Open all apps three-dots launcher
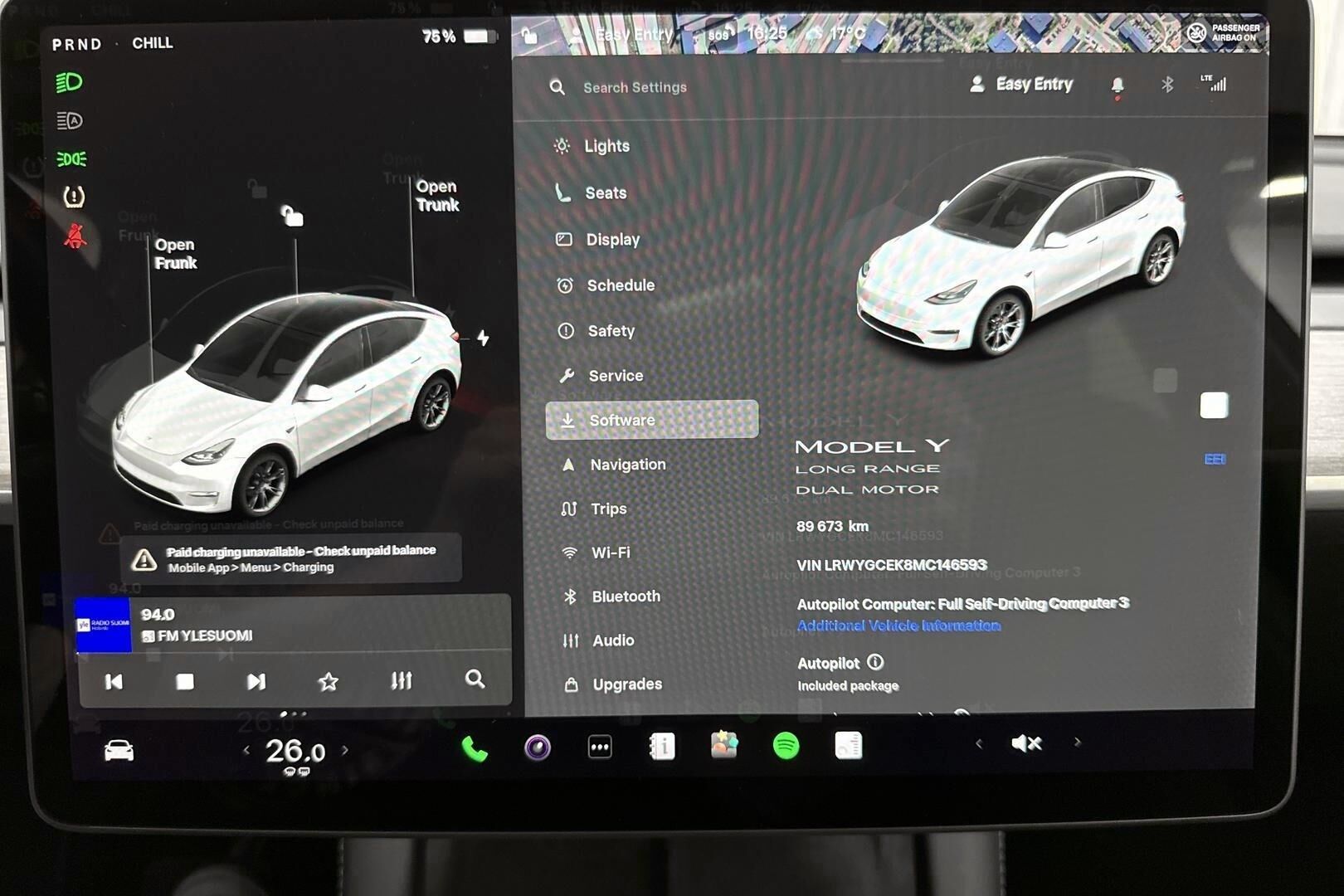Image resolution: width=1344 pixels, height=896 pixels. coord(600,747)
